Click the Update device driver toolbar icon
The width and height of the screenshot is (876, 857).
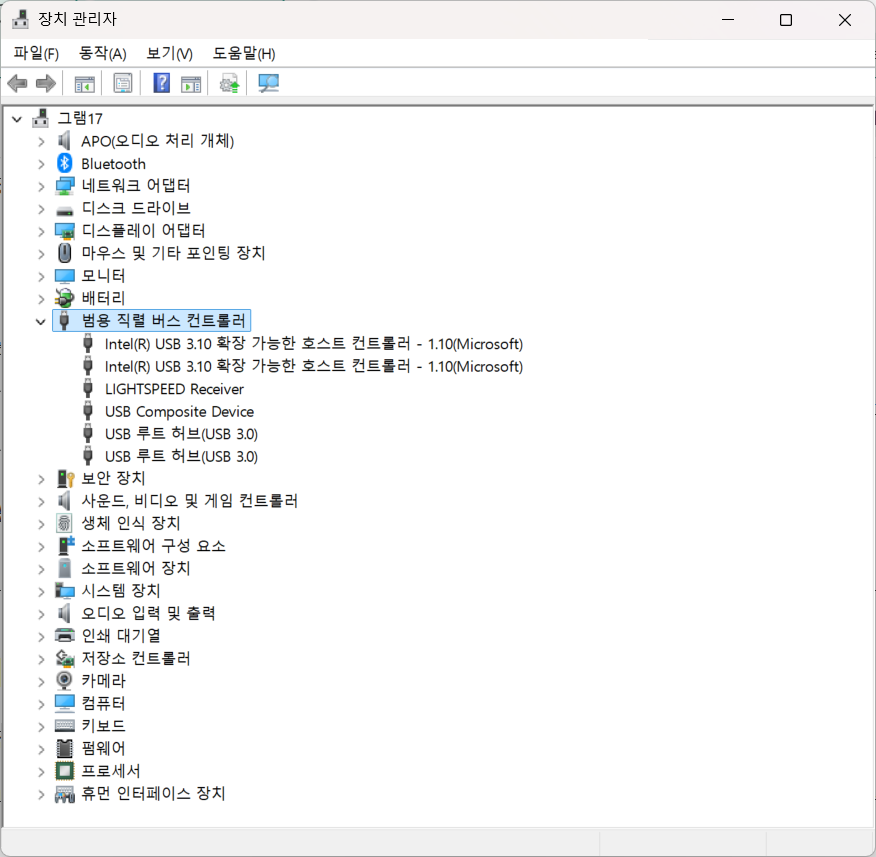click(x=229, y=84)
